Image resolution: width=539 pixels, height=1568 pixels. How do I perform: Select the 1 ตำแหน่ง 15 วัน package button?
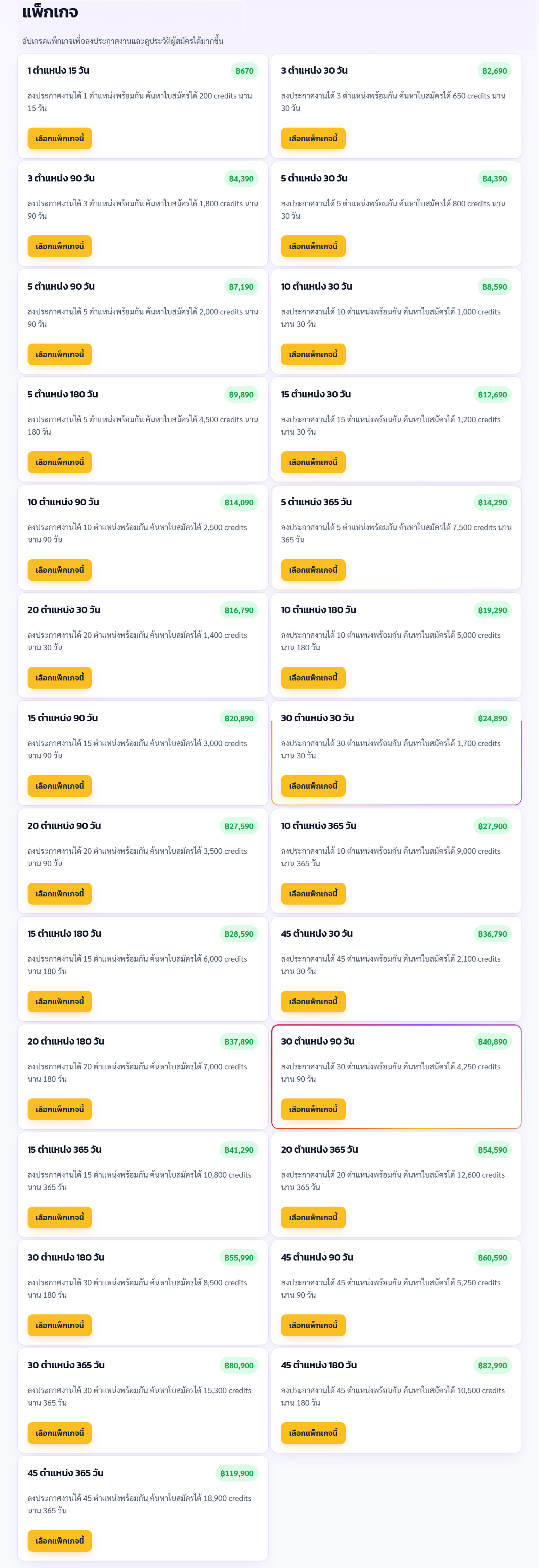[x=60, y=138]
